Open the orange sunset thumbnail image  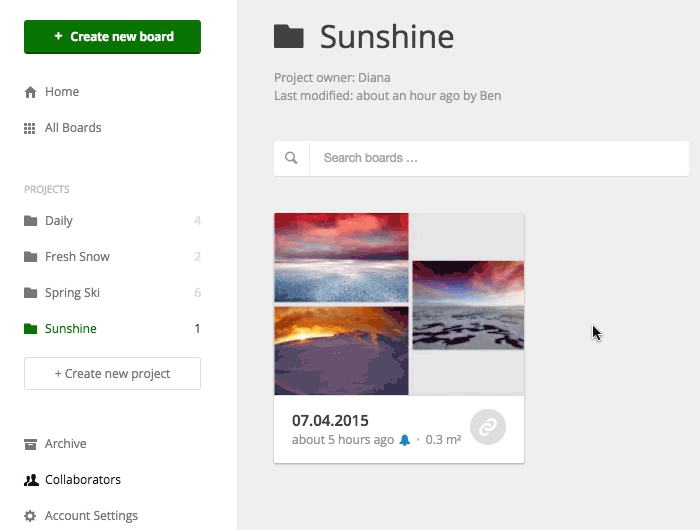coord(342,351)
